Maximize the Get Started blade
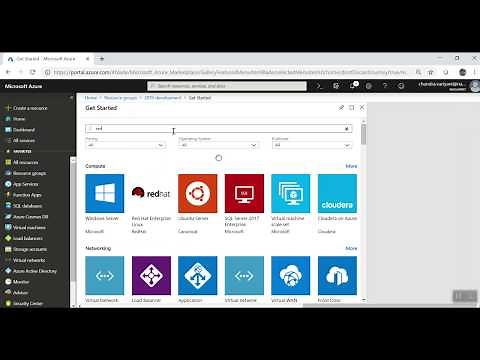Screen dimensions: 480x360 coord(352,108)
